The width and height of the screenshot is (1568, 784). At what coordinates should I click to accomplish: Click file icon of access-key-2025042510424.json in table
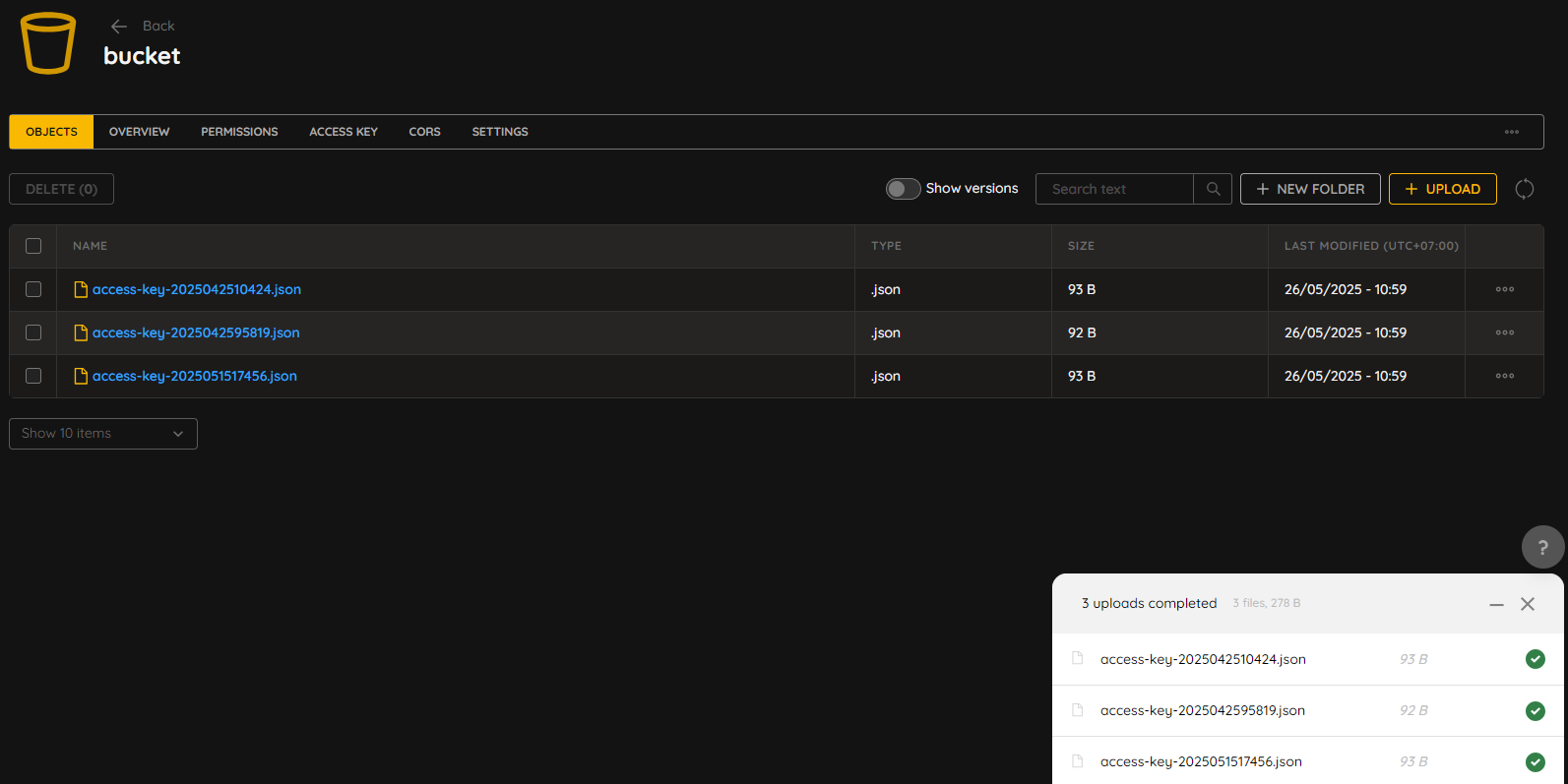(81, 289)
